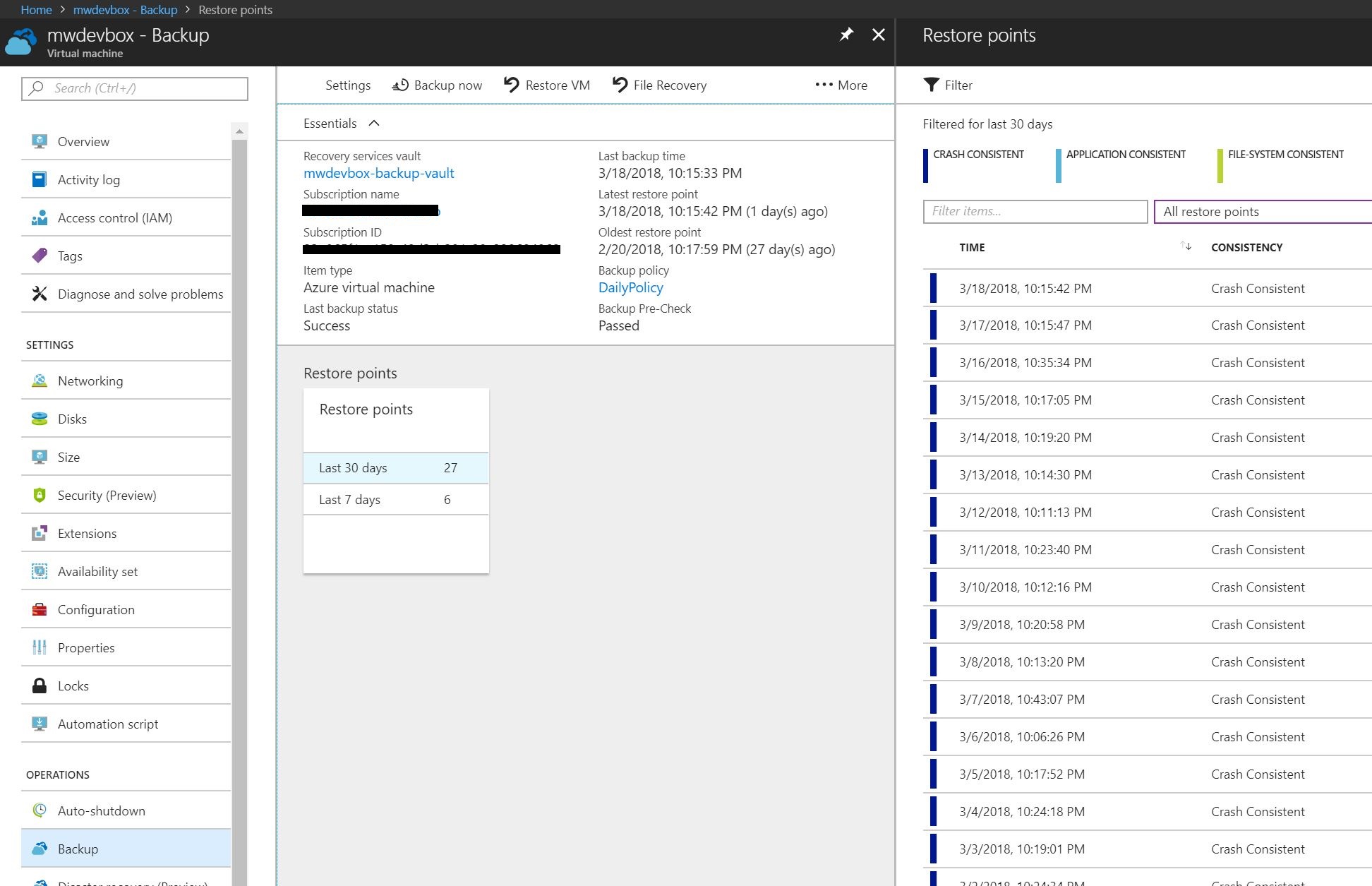Select the Tags menu item

126,256
